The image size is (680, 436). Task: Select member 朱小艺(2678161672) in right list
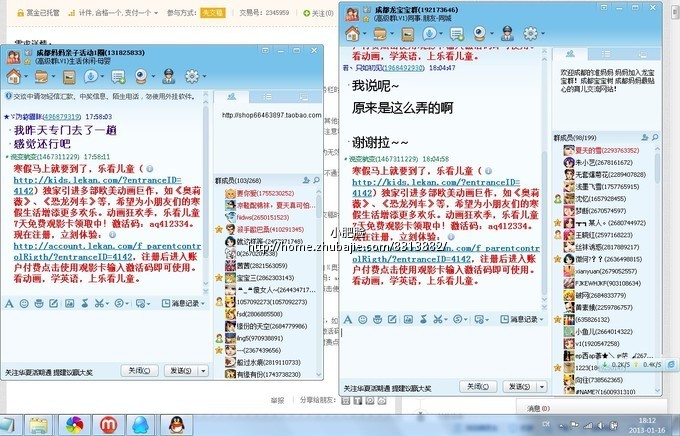(604, 163)
